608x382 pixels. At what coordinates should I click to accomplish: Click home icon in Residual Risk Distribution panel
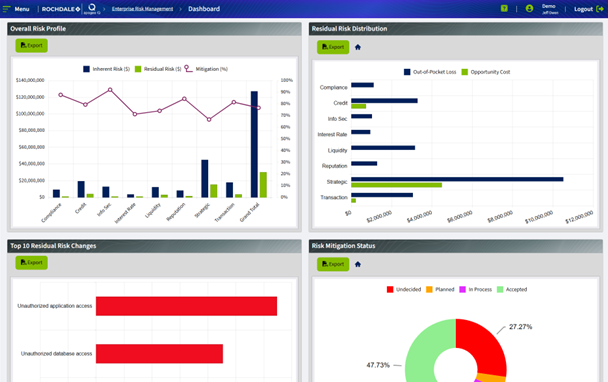[358, 47]
